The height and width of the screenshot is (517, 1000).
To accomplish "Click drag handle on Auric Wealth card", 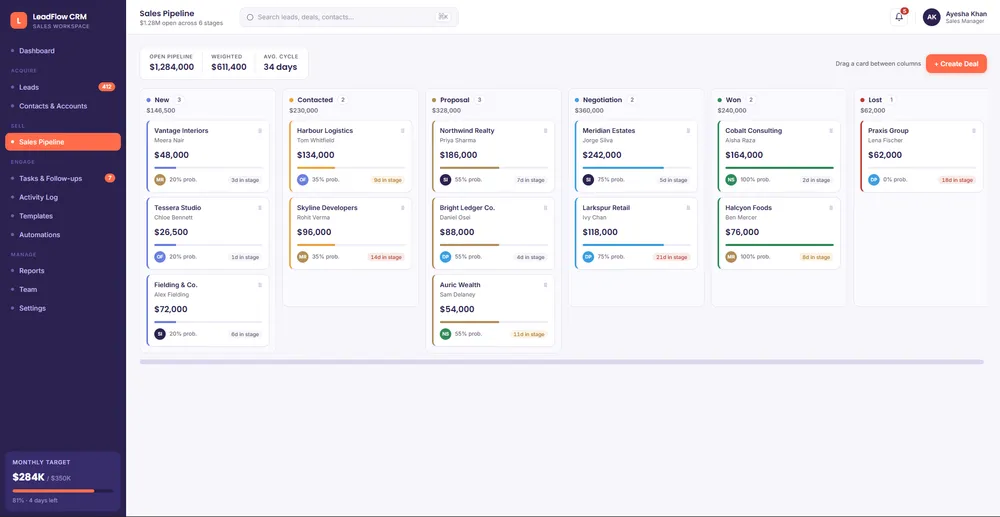I will click(x=545, y=285).
